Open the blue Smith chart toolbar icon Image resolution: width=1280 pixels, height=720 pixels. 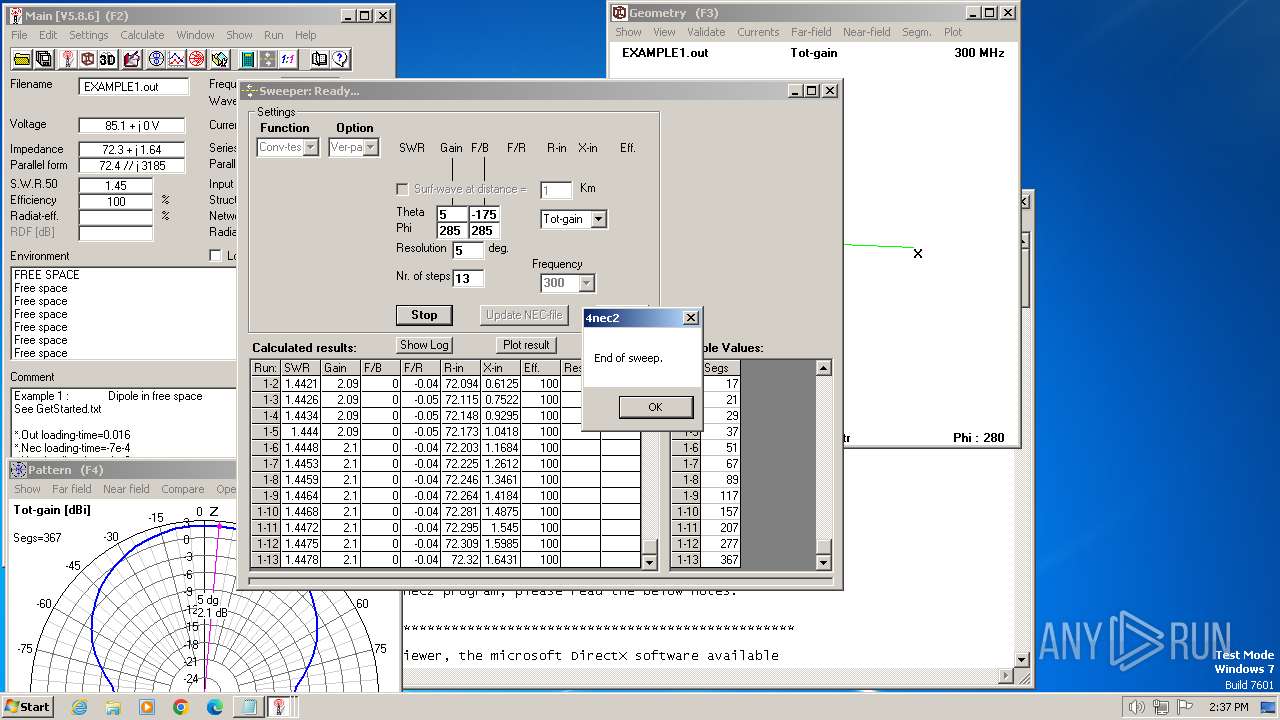[157, 59]
